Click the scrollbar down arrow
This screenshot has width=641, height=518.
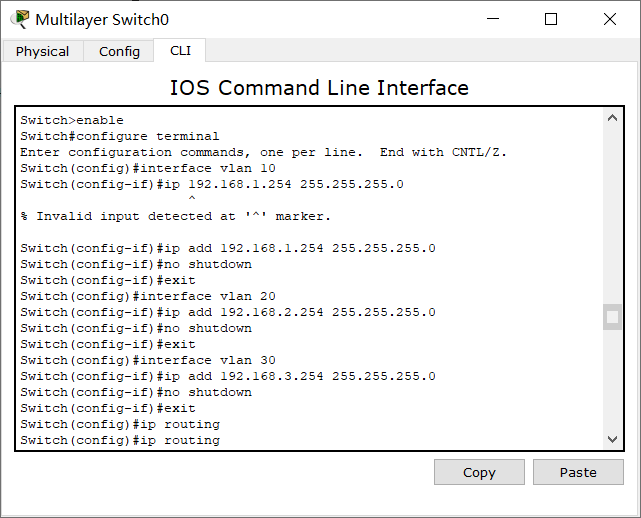(x=612, y=439)
